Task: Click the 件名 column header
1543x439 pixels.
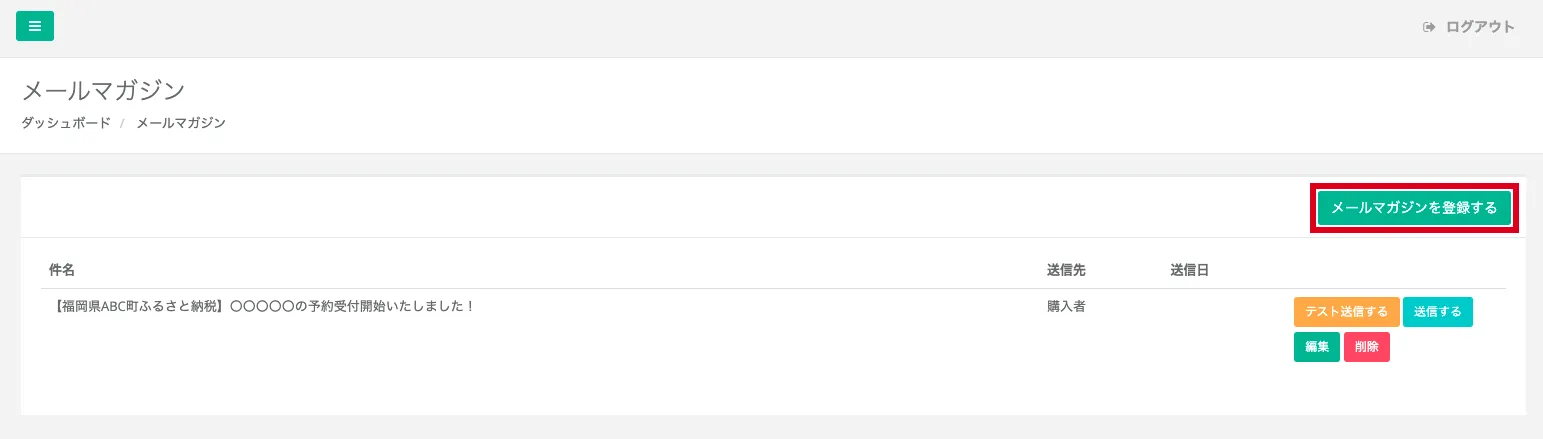Action: [x=62, y=270]
